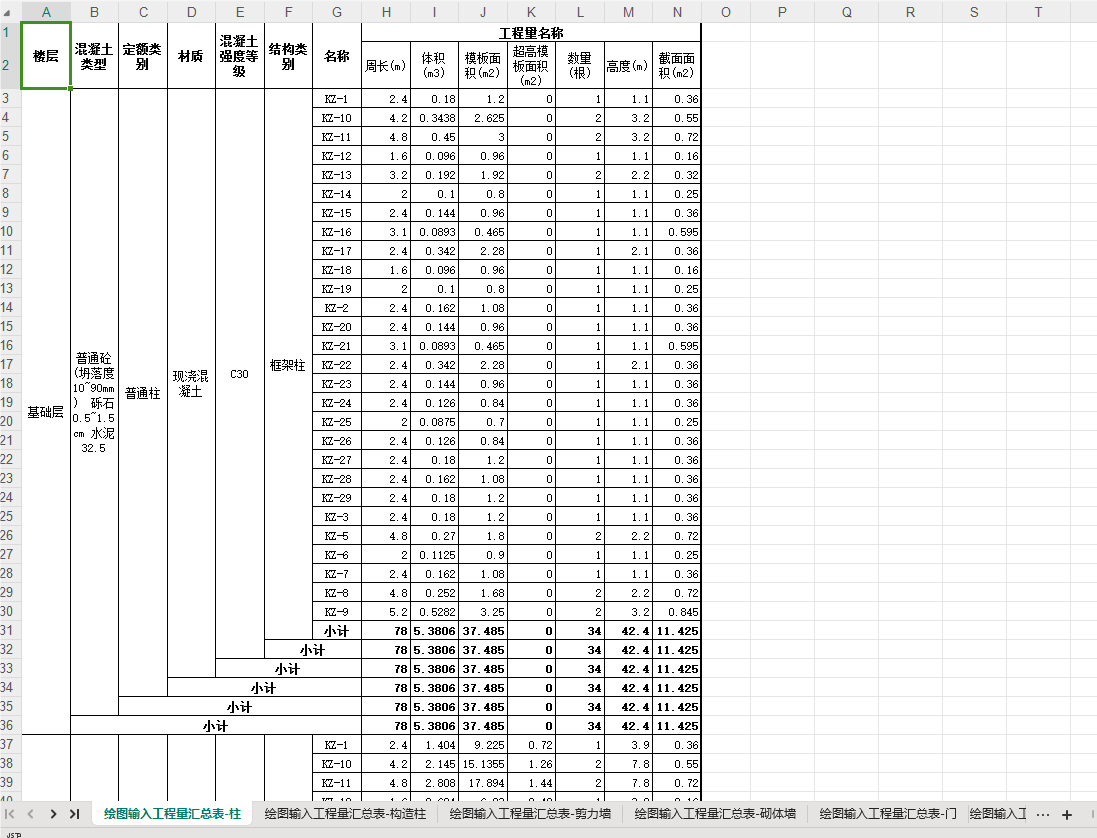Select column T header
This screenshot has width=1097, height=838.
pyautogui.click(x=1038, y=12)
